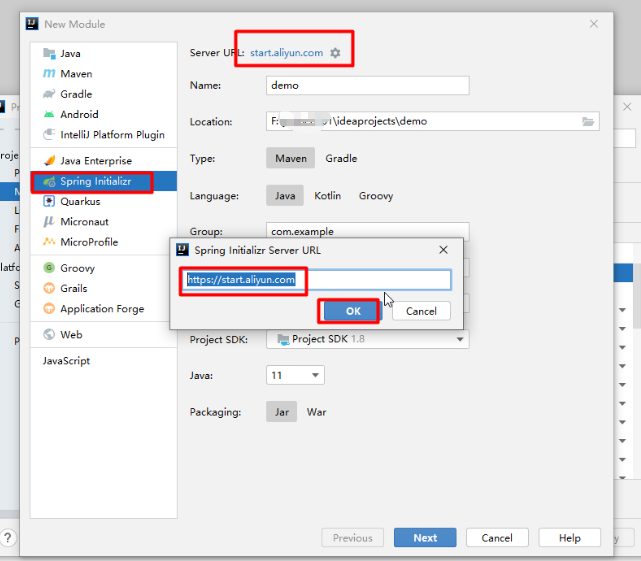This screenshot has width=641, height=561.
Task: Click the Name input field
Action: 368,85
